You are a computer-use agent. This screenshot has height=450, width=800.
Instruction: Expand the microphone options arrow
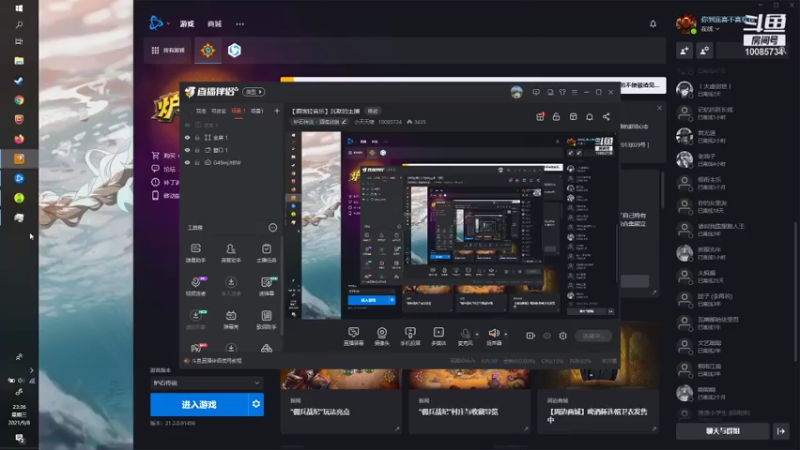tap(477, 334)
